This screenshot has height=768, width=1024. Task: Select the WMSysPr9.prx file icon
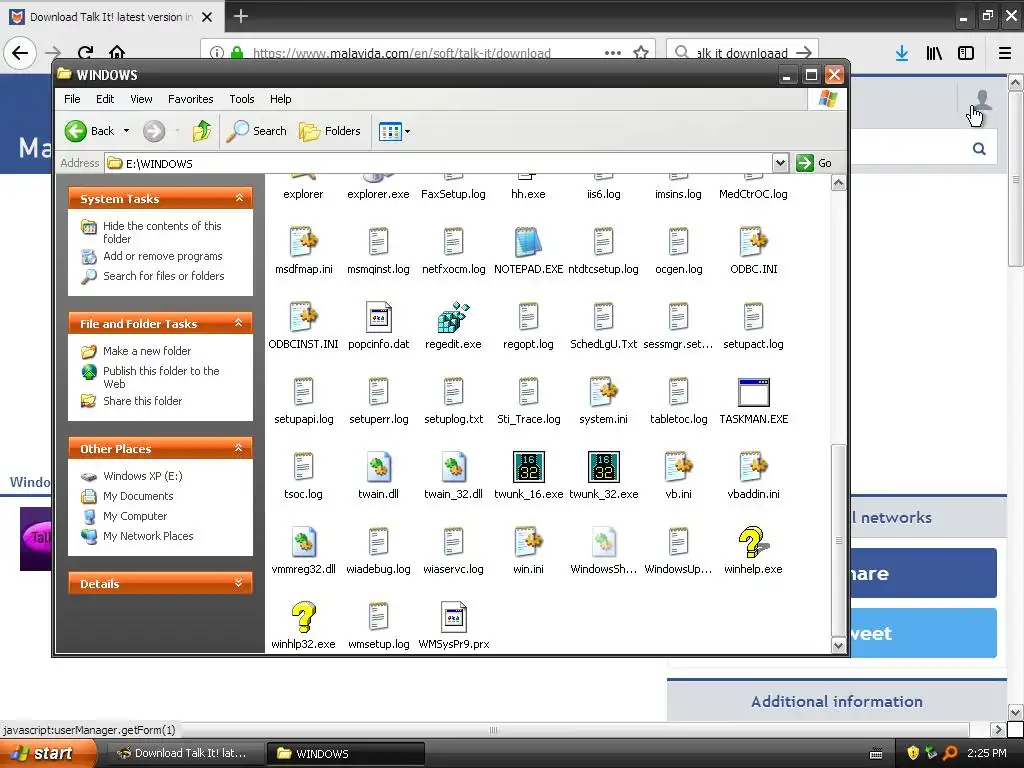click(x=453, y=617)
